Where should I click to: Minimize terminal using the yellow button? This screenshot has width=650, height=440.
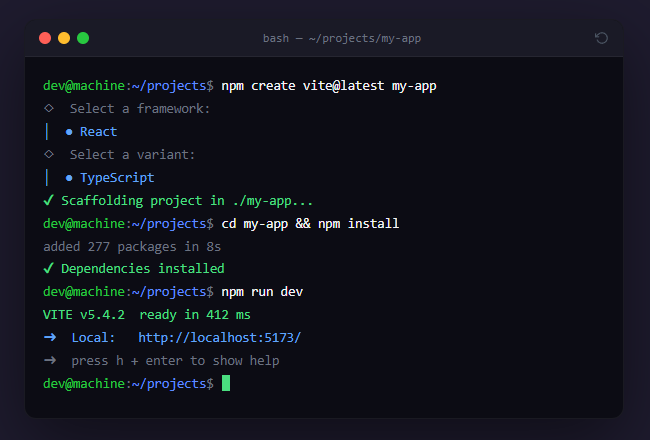coord(64,38)
